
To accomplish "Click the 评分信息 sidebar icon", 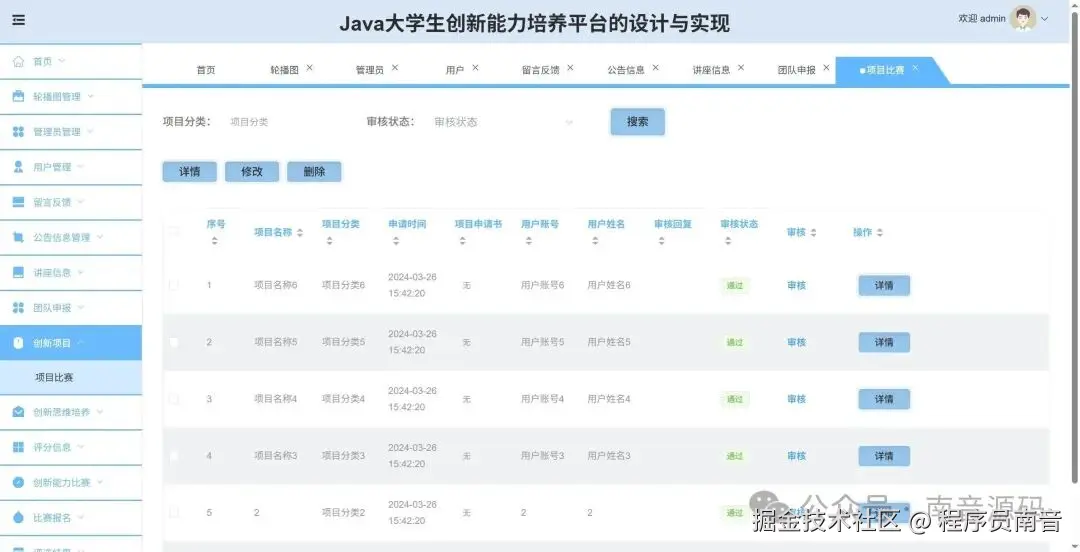I will [x=19, y=447].
